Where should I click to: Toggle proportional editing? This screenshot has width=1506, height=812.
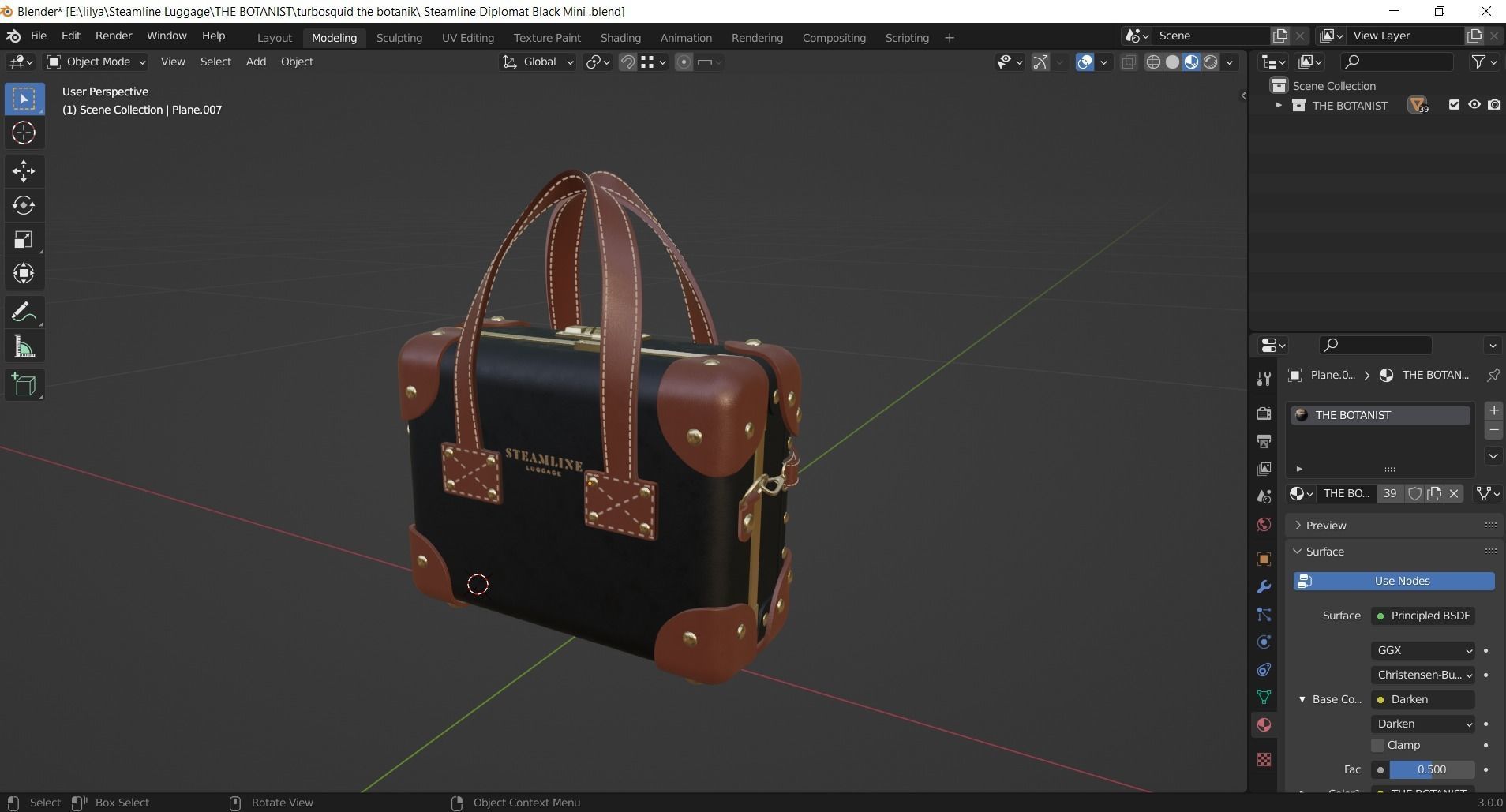(684, 62)
